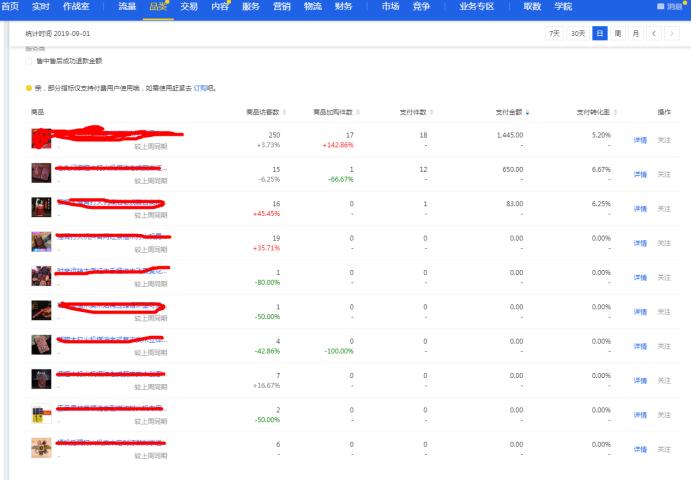Sort by 支付金额 column arrow

pos(528,111)
